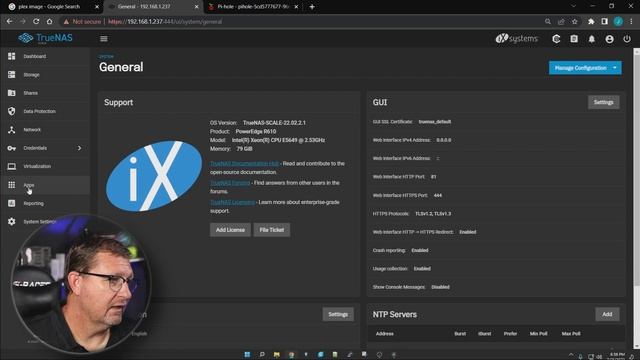The width and height of the screenshot is (640, 360).
Task: Open File Explorer from taskbar
Action: 277,355
